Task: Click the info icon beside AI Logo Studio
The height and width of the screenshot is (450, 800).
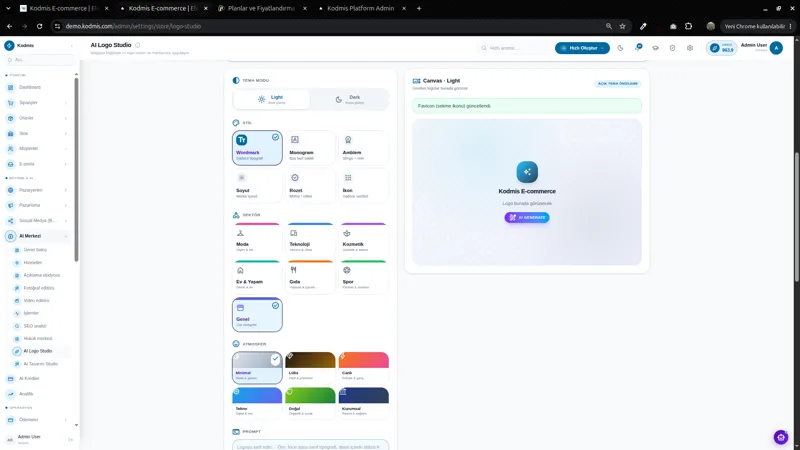Action: click(138, 45)
